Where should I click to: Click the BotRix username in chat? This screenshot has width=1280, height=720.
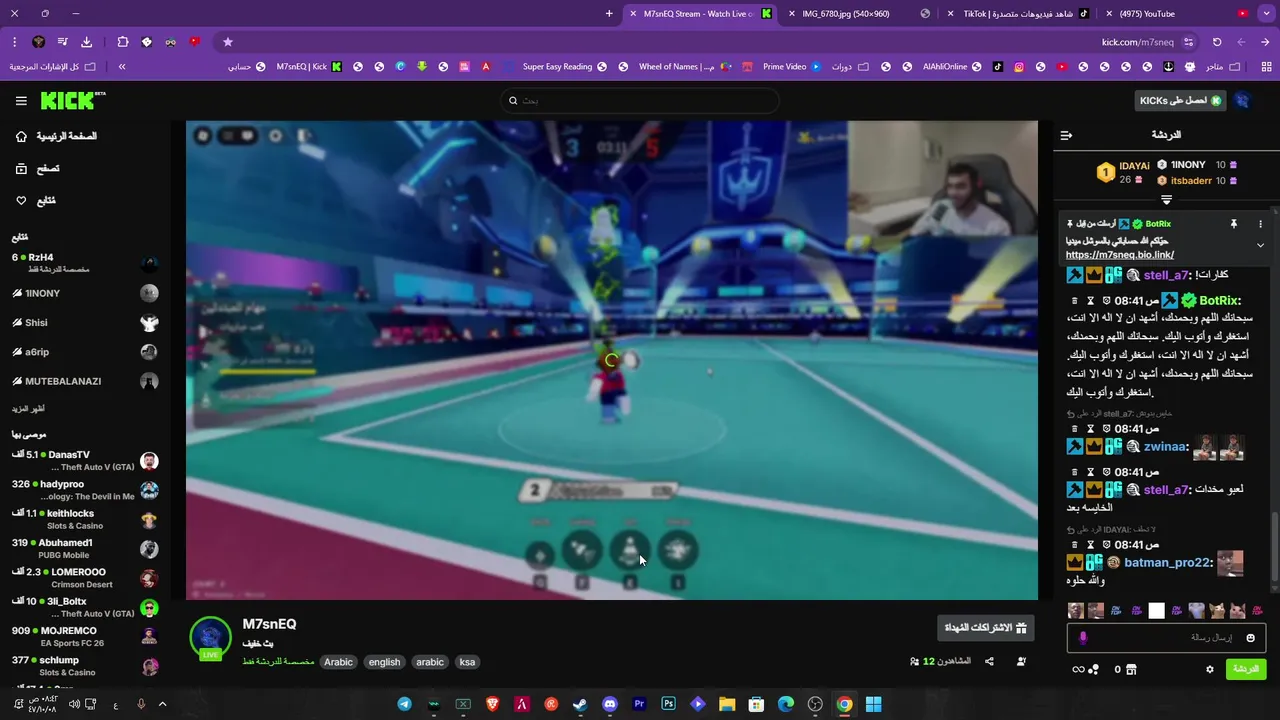tap(1219, 300)
